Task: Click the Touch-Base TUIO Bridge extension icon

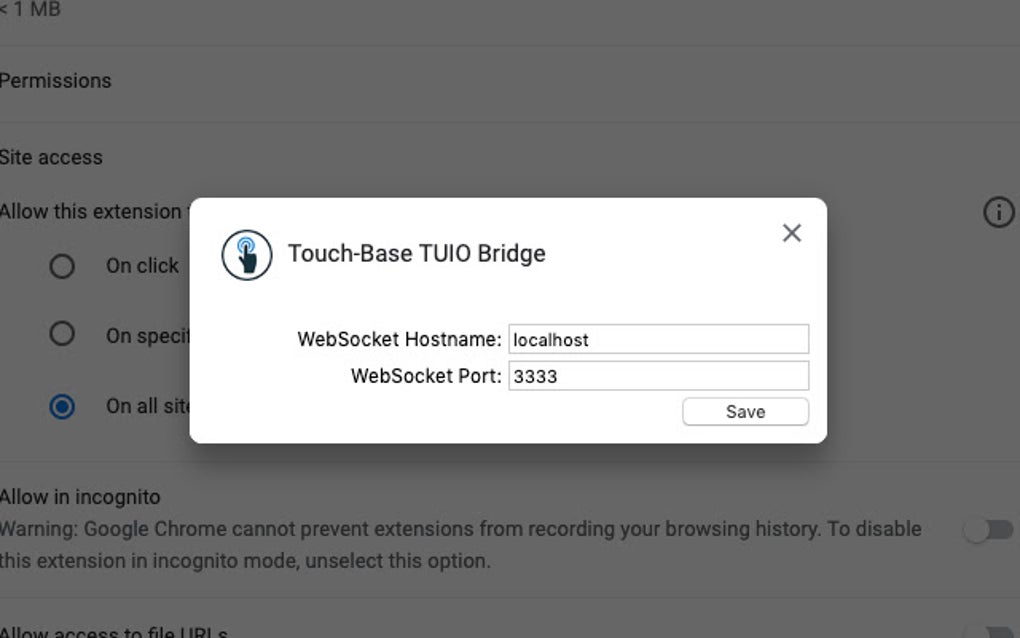Action: 246,254
